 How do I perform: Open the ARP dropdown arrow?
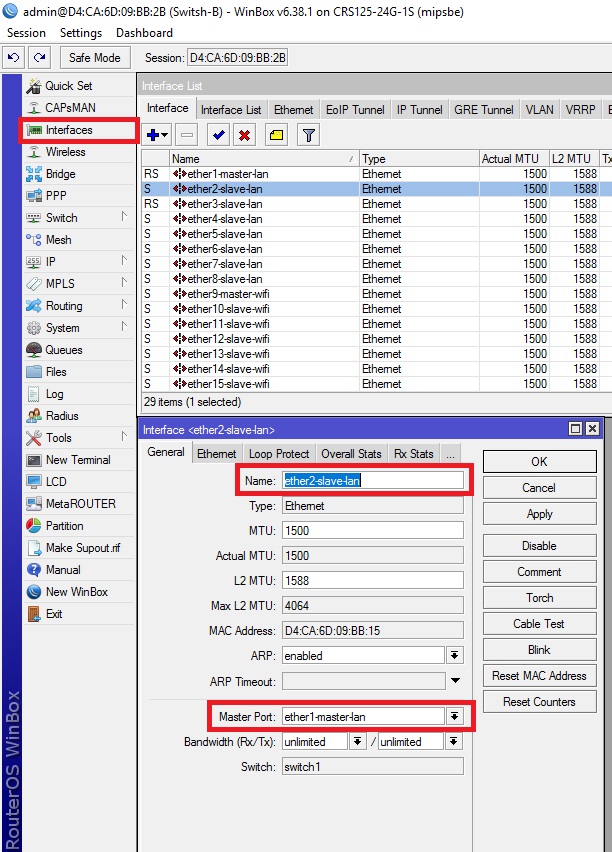454,656
